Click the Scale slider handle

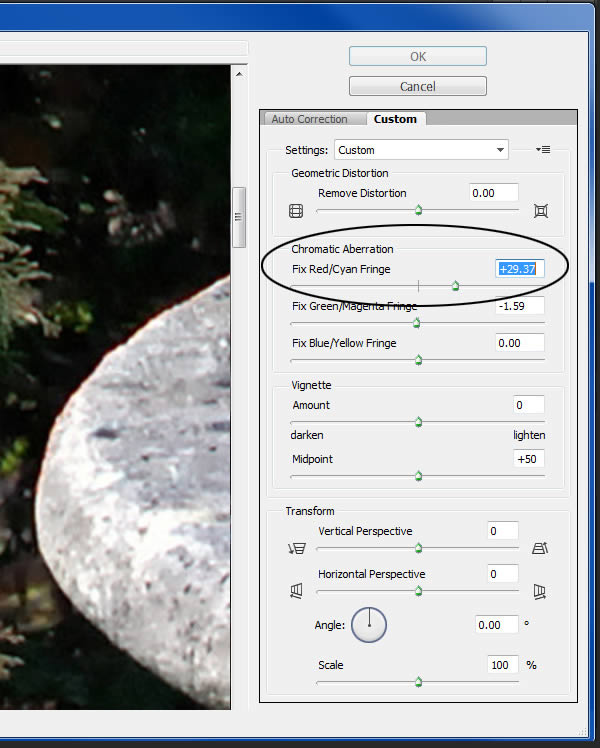pyautogui.click(x=418, y=682)
